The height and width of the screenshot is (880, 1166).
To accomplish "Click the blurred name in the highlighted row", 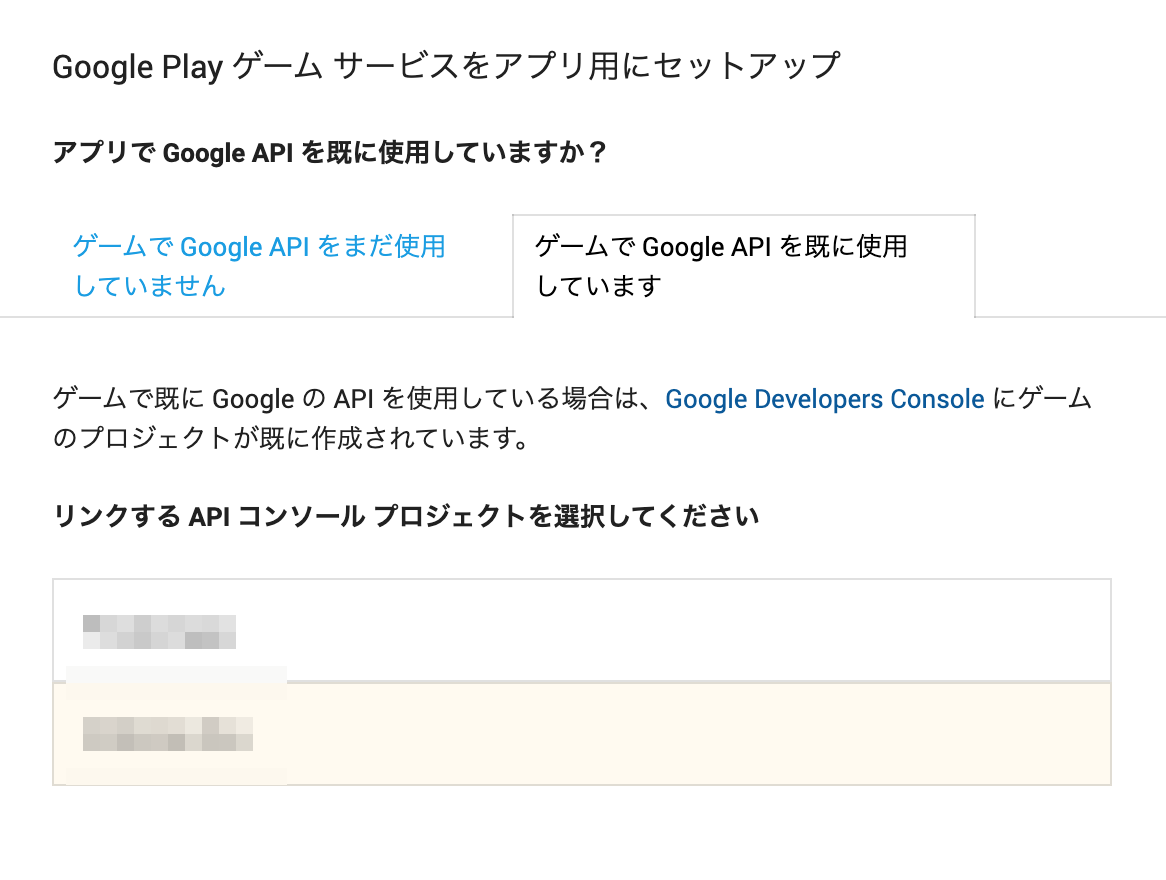I will (x=168, y=734).
